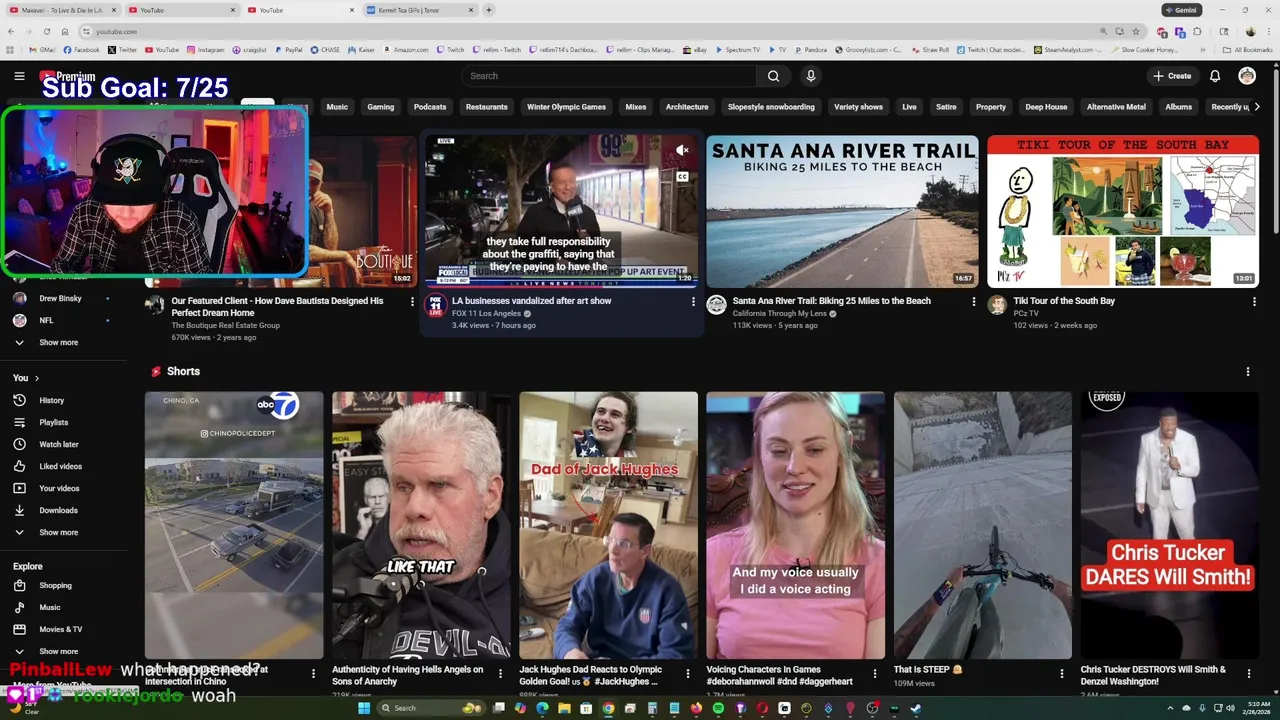Screen dimensions: 1280x720
Task: Open options for Jack Hughes Dad short
Action: coord(687,673)
